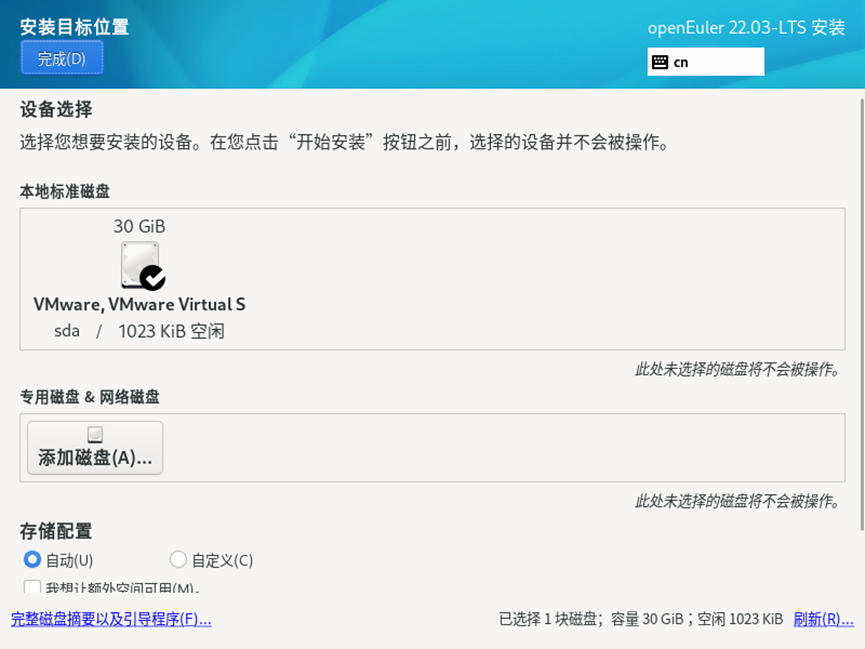Click the checkmark badge on the sda disk

(x=153, y=278)
